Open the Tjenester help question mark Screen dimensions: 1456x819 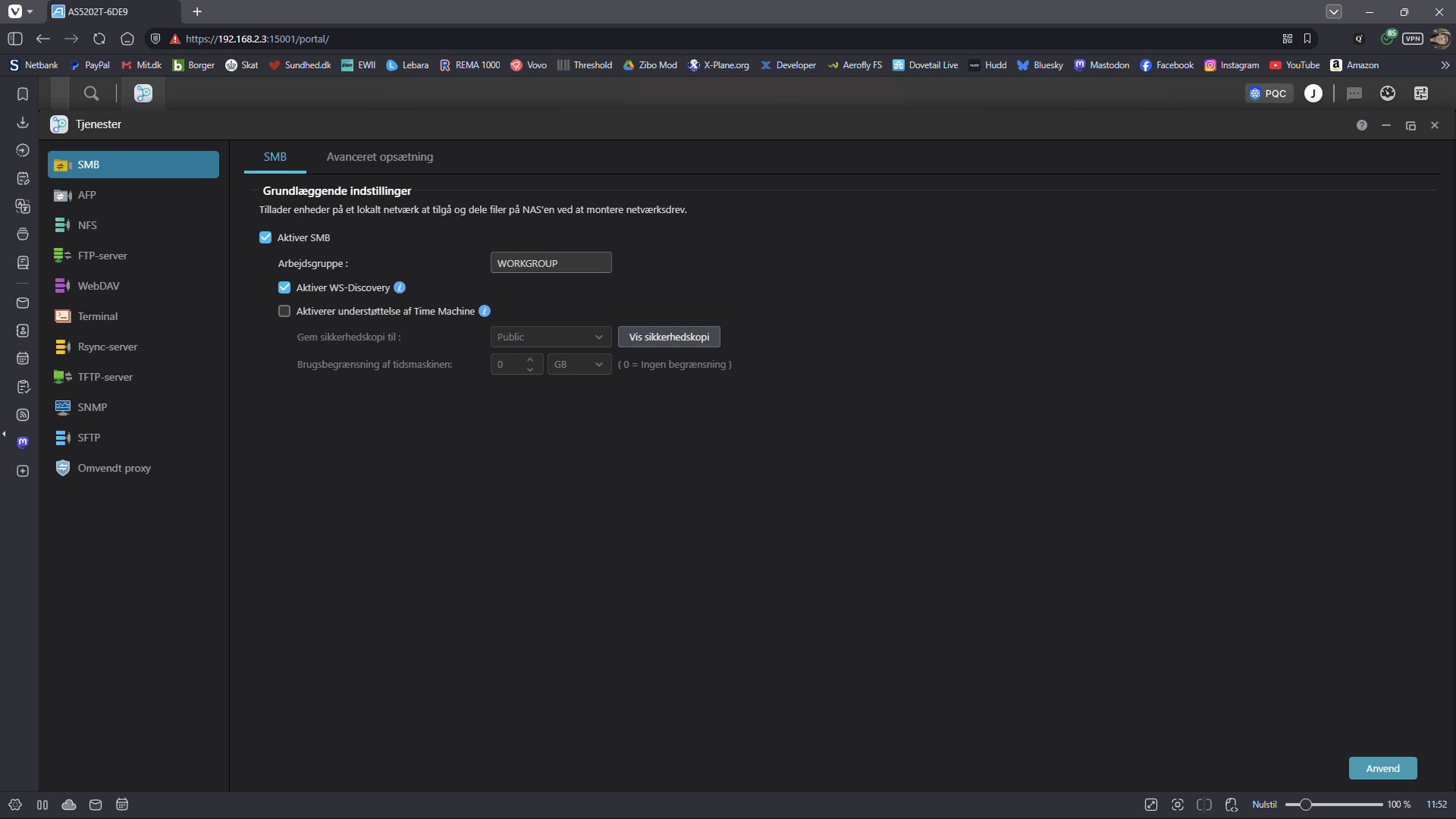(x=1362, y=125)
